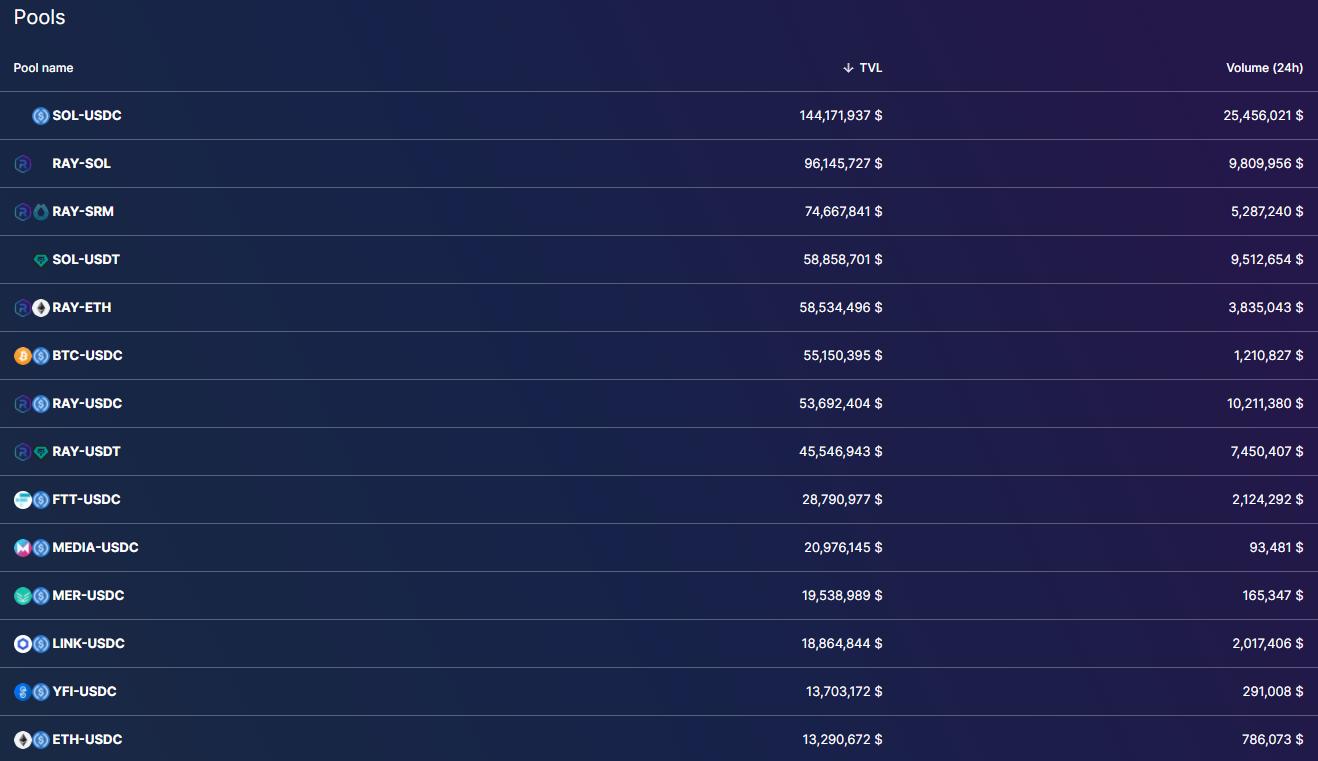
Task: Click the Pools heading
Action: [x=40, y=17]
